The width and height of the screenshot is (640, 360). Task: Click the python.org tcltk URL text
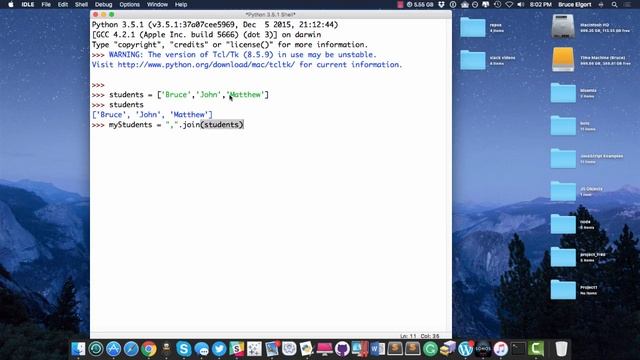tap(206, 64)
